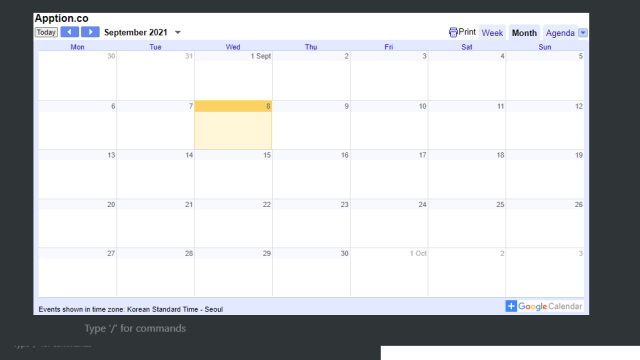640x360 pixels.
Task: Click date 15 in the calendar
Action: click(267, 155)
